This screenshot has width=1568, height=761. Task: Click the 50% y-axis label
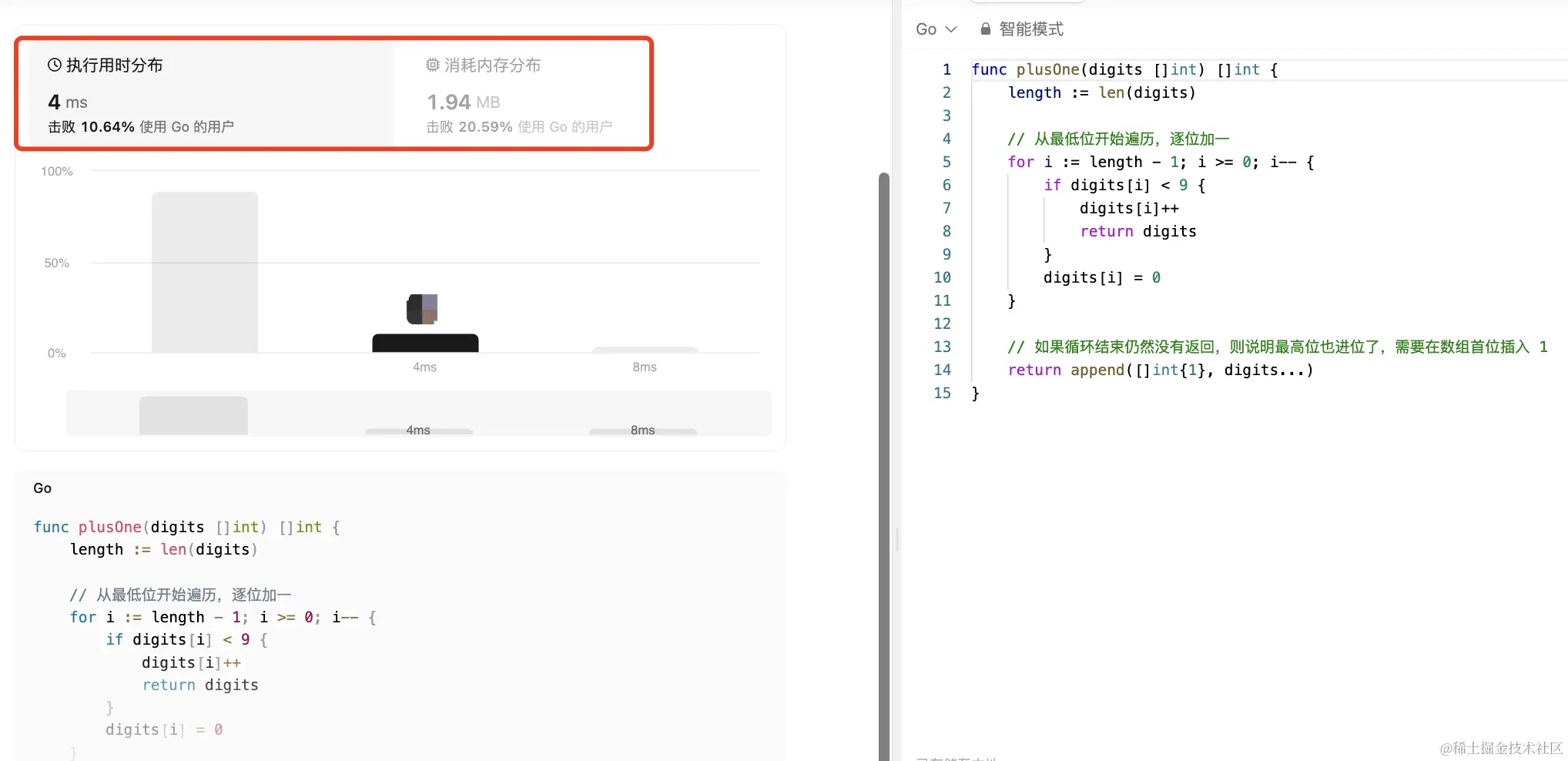pyautogui.click(x=57, y=263)
